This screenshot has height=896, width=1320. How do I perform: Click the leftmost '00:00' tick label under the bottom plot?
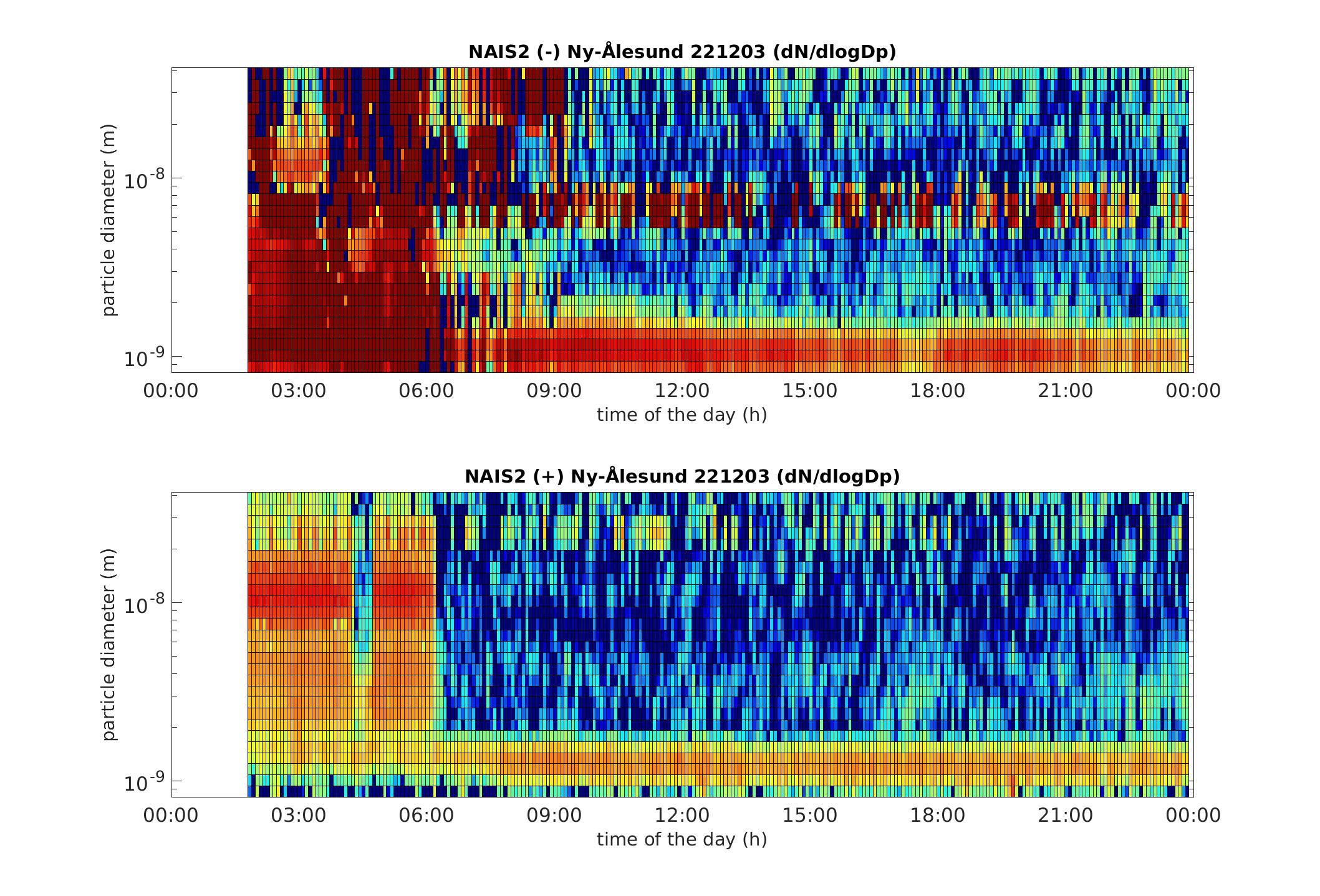(171, 816)
